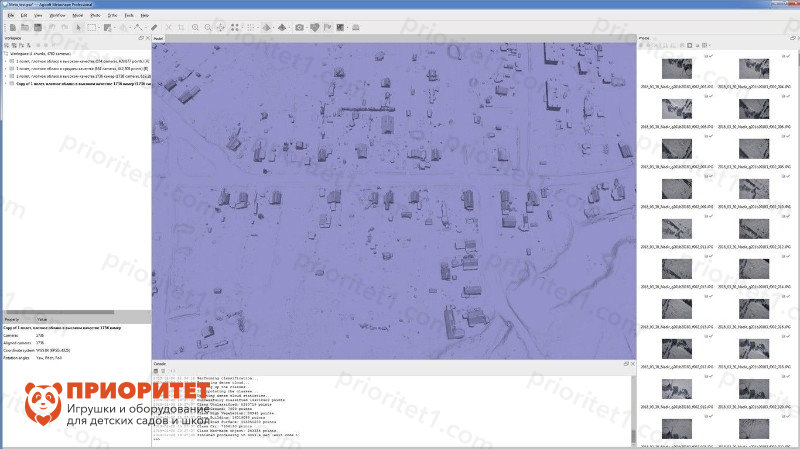Select the Workspace root tree item
The image size is (800, 449).
(x=40, y=54)
